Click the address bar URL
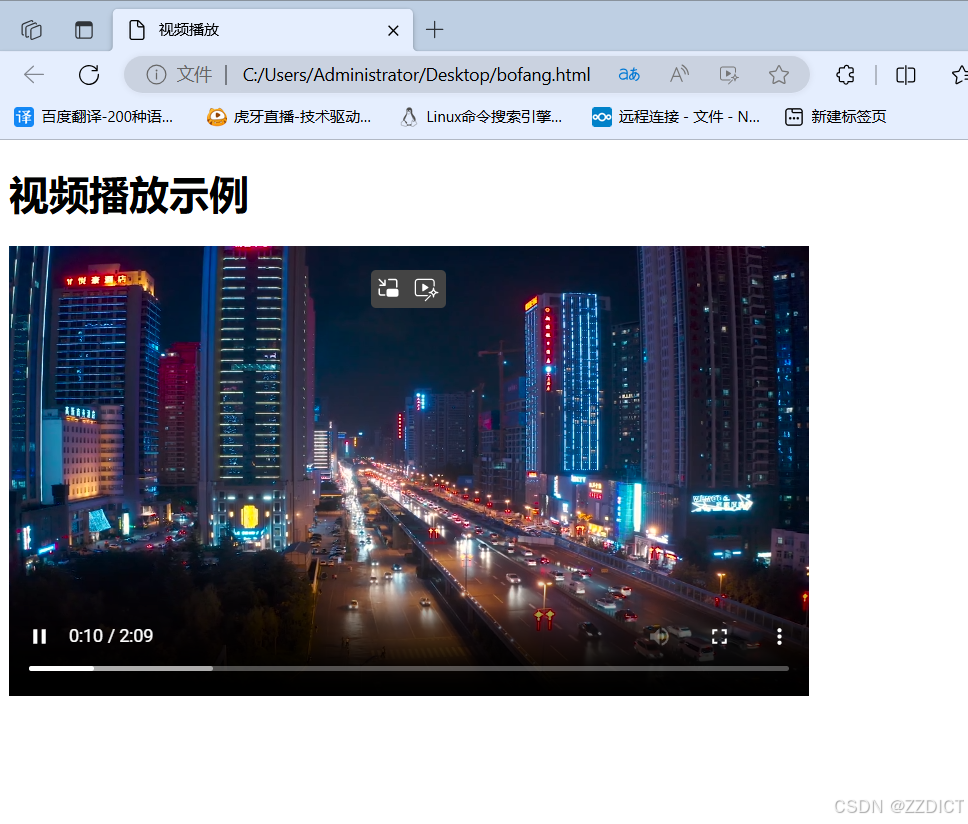Image resolution: width=968 pixels, height=824 pixels. point(416,75)
